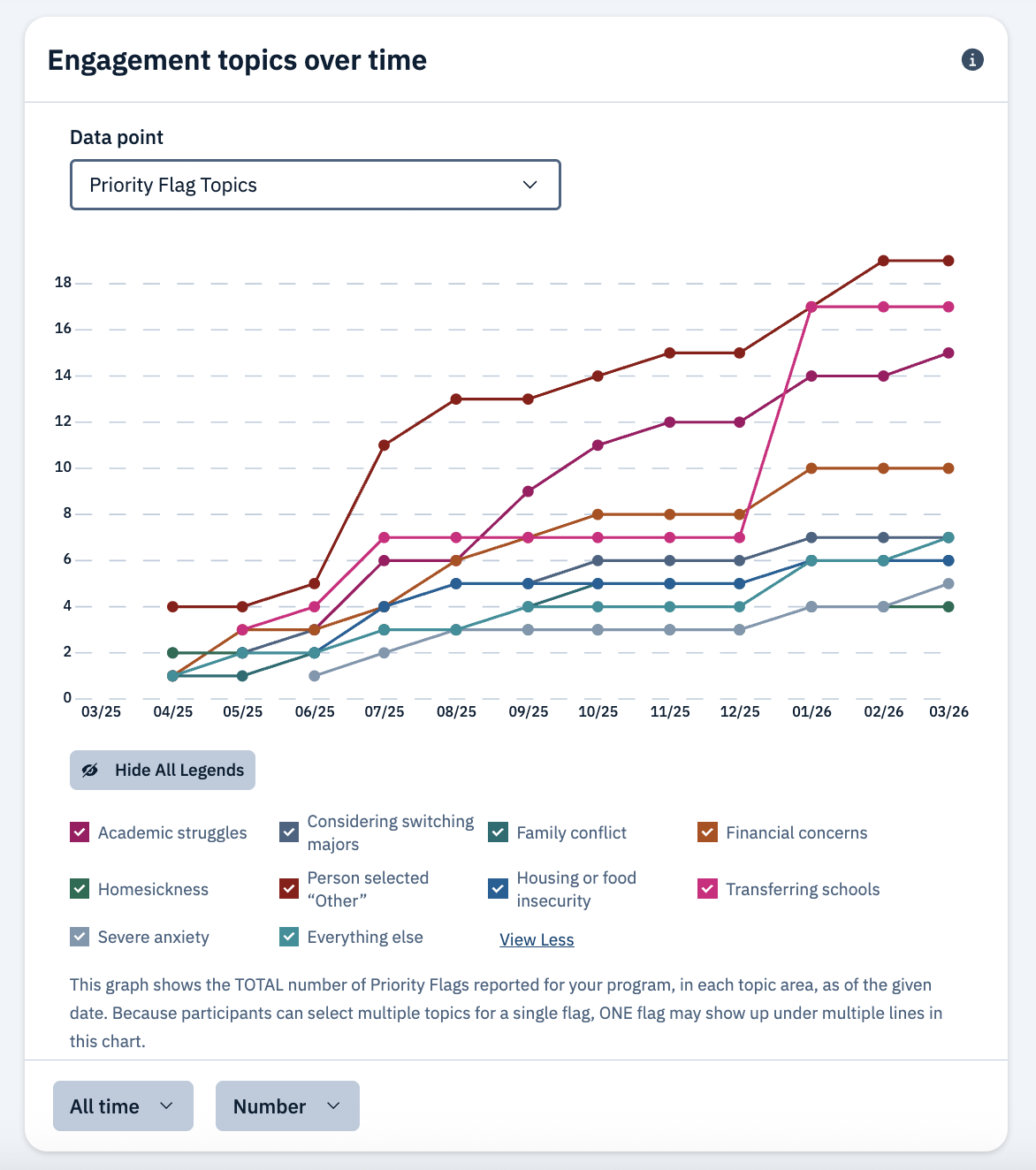Toggle the Considering switching majors checkbox
Viewport: 1036px width, 1170px height.
[289, 832]
